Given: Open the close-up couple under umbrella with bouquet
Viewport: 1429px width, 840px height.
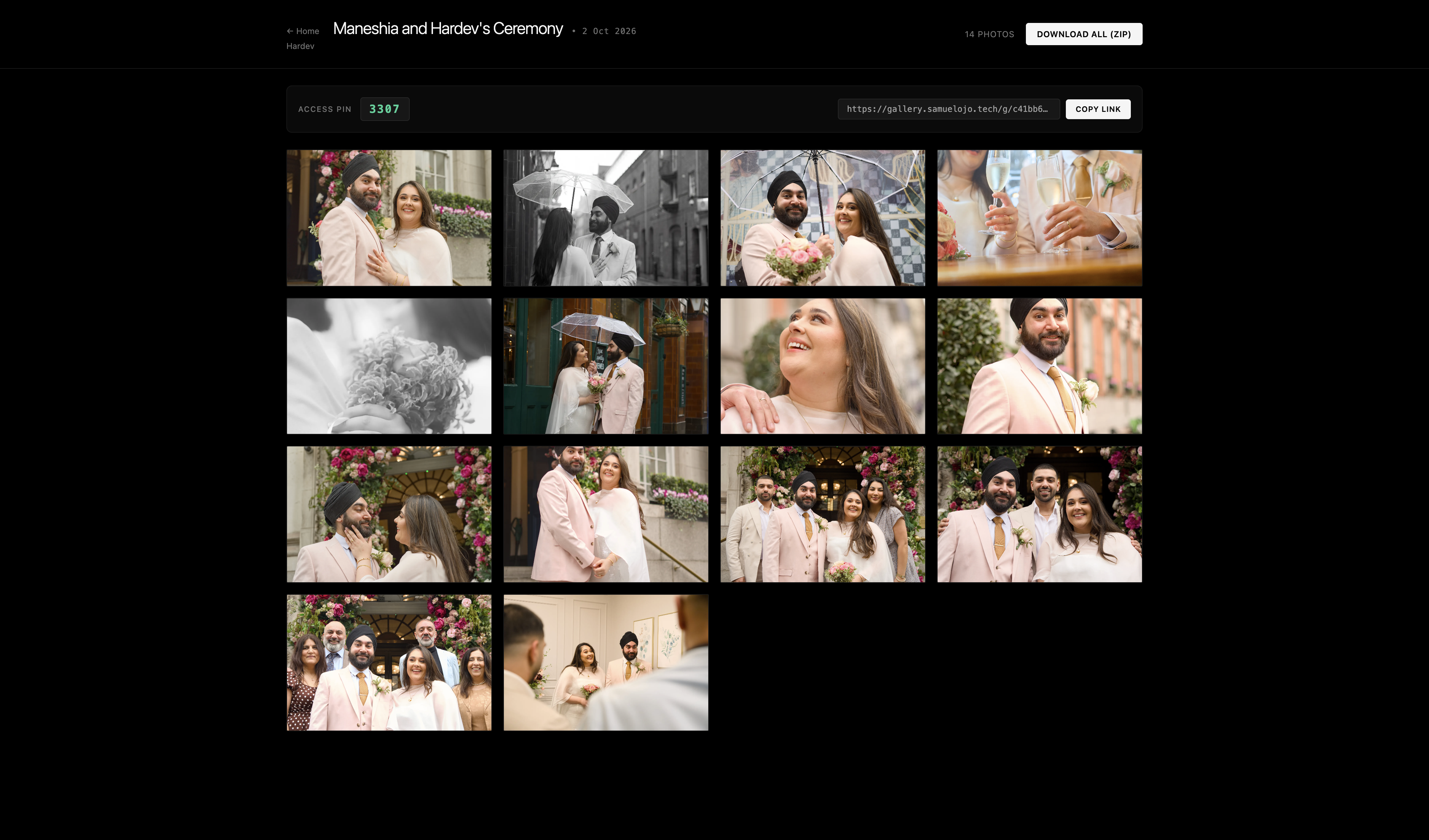Looking at the screenshot, I should click(822, 218).
